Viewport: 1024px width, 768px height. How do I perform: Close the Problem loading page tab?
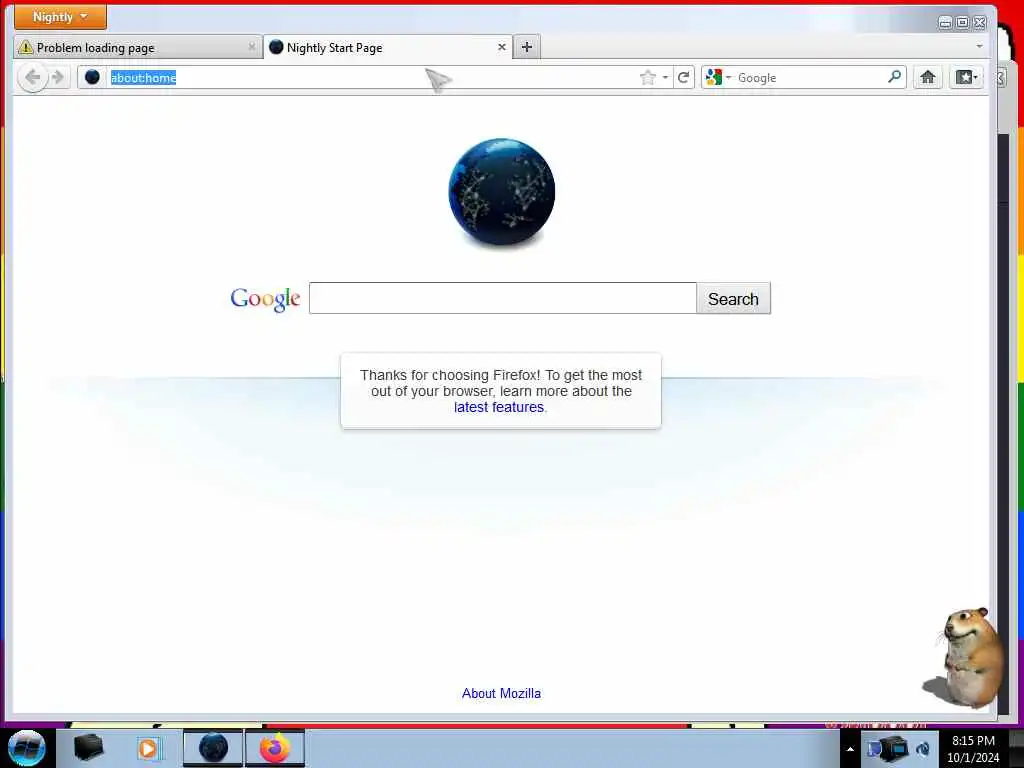coord(251,47)
